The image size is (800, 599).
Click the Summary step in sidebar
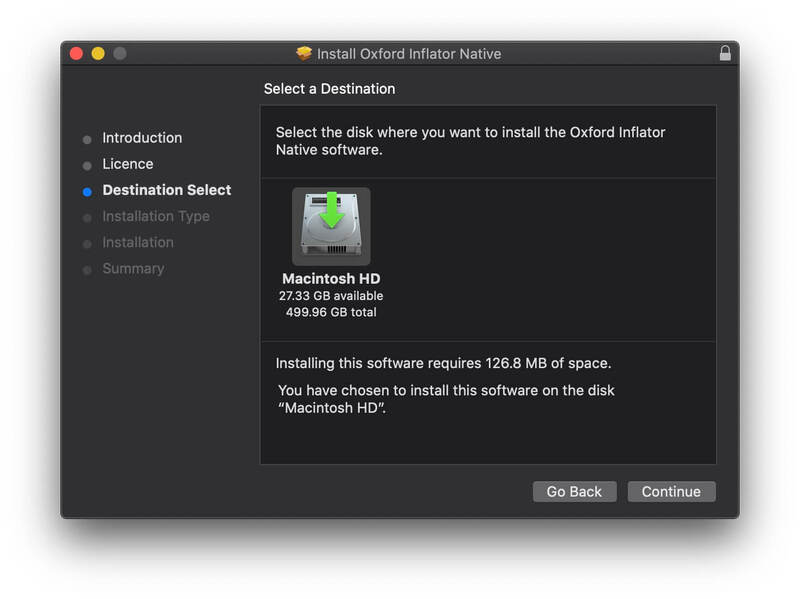click(133, 268)
